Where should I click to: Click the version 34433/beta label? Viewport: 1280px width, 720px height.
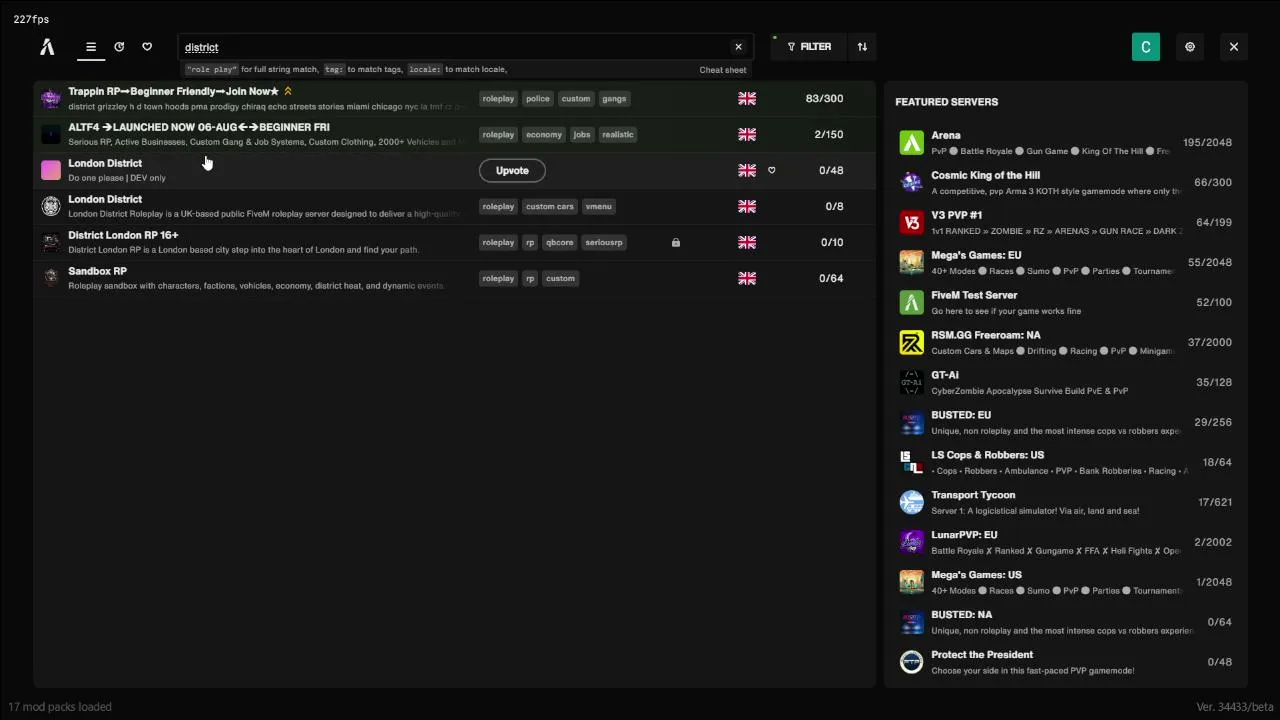[x=1235, y=707]
